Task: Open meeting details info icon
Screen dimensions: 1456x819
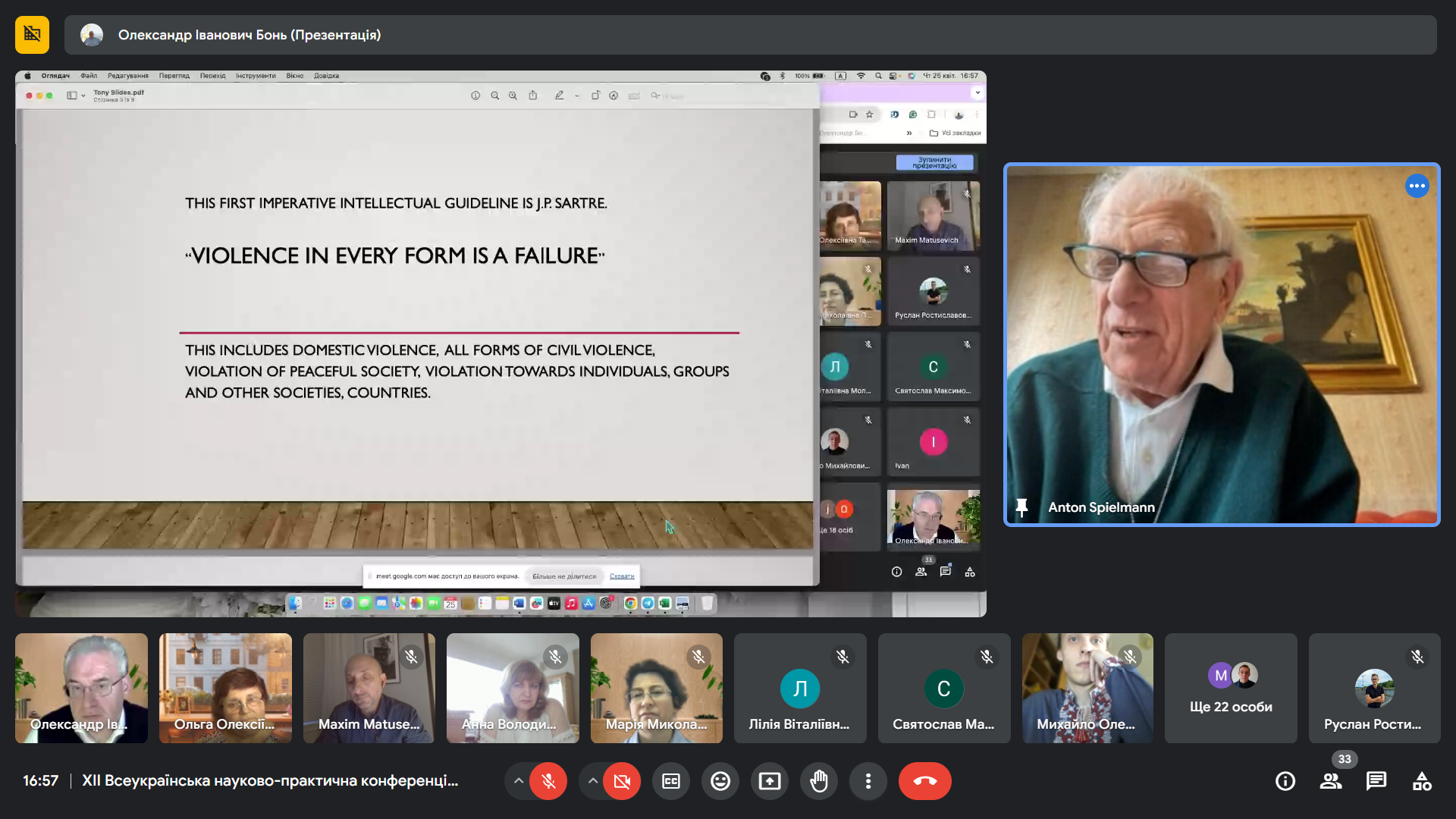Action: (1285, 781)
